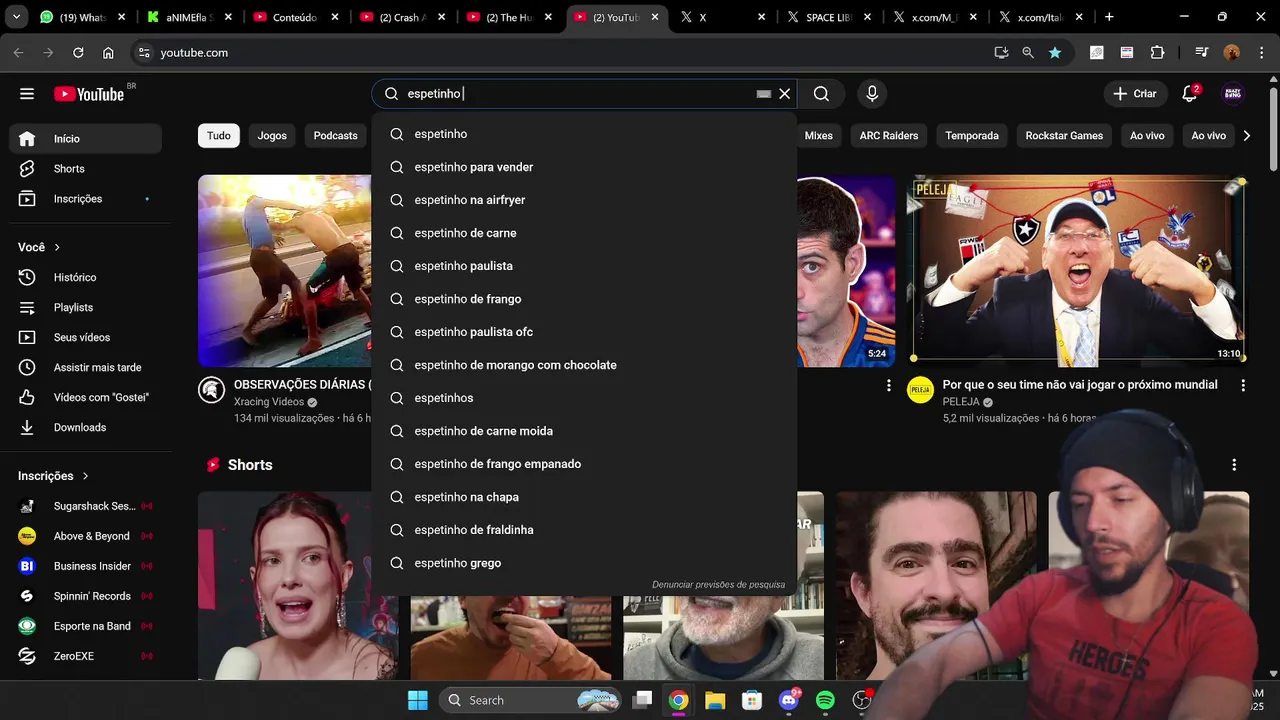Open a new browser tab
The width and height of the screenshot is (1280, 720).
click(x=1109, y=17)
